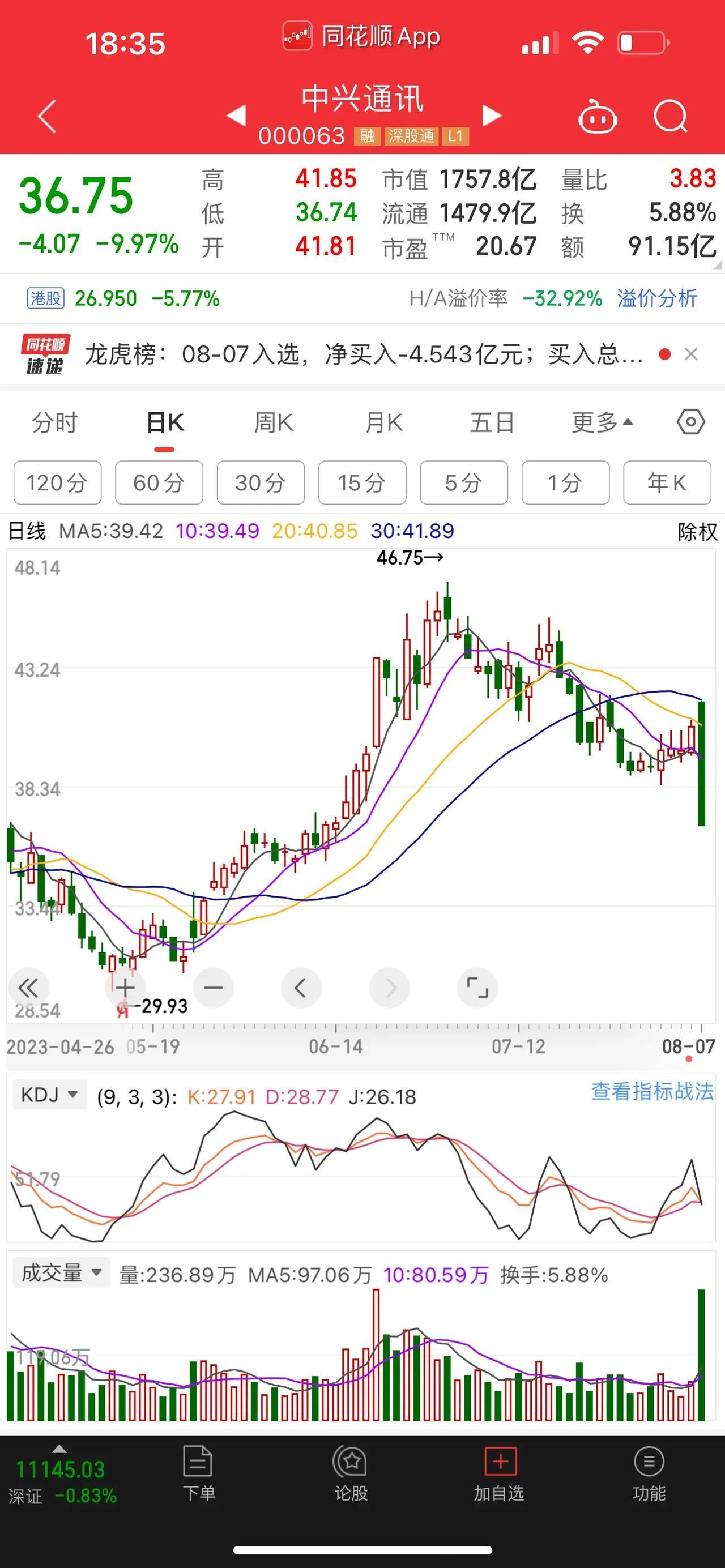
Task: Switch to previous stock with left triangle
Action: [x=236, y=115]
